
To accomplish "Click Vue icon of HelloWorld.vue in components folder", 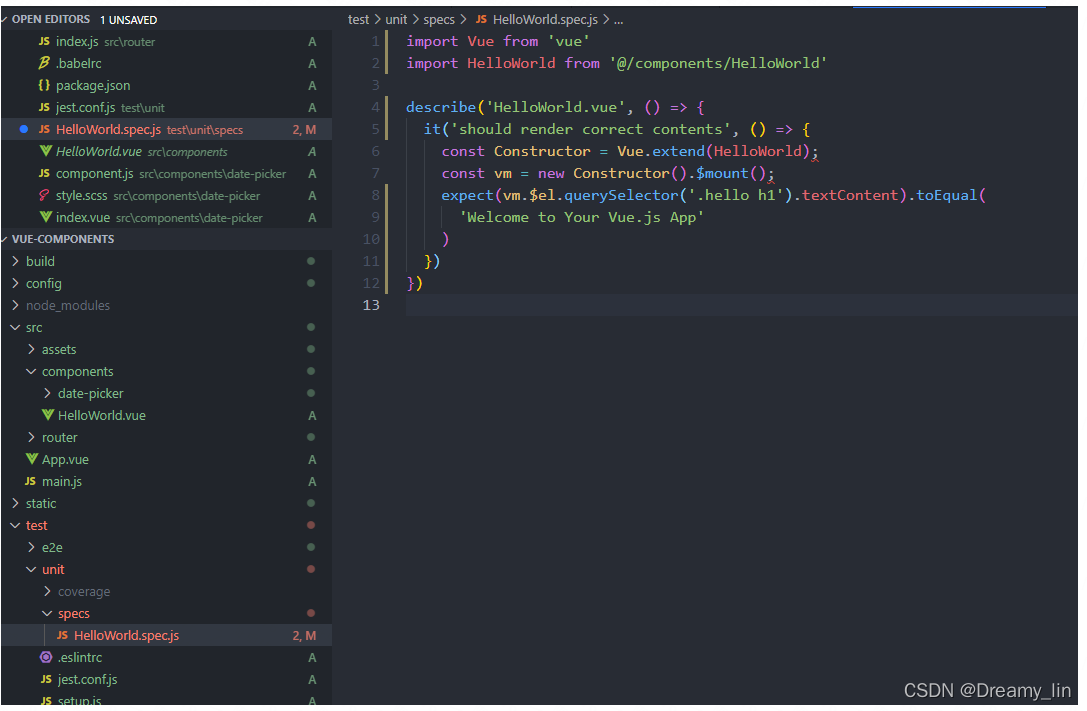I will [x=48, y=415].
